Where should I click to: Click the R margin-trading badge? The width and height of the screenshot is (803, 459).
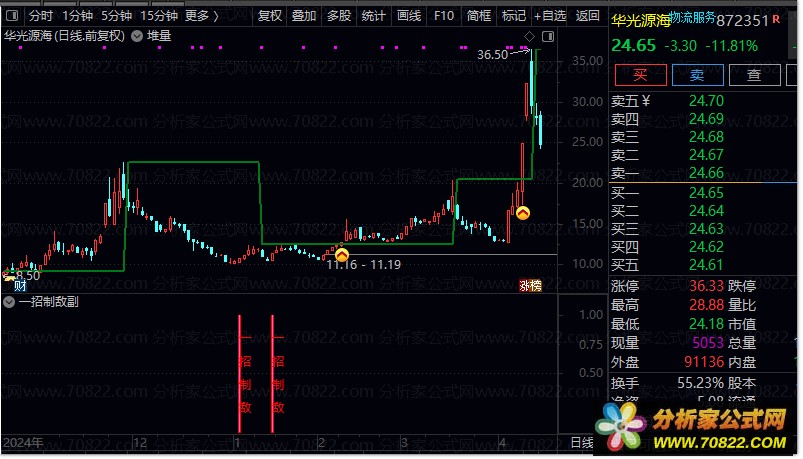coord(776,19)
